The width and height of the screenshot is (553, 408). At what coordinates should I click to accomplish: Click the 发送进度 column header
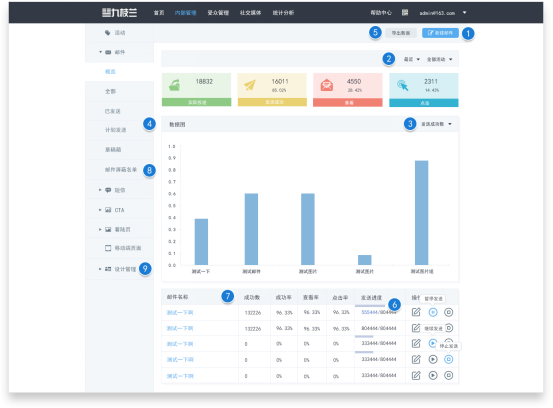pos(371,298)
